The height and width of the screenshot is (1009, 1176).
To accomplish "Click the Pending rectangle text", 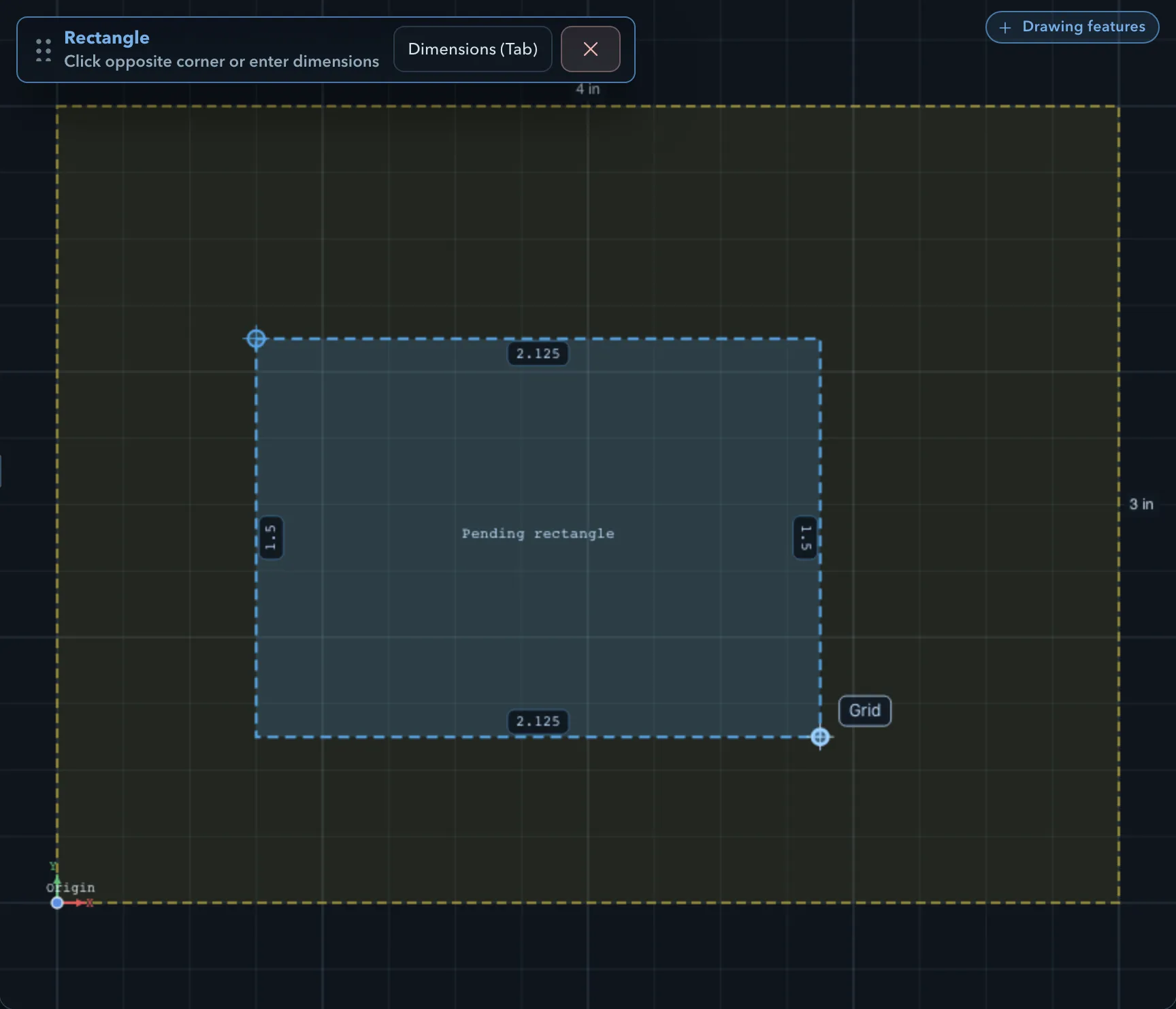I will coord(538,534).
